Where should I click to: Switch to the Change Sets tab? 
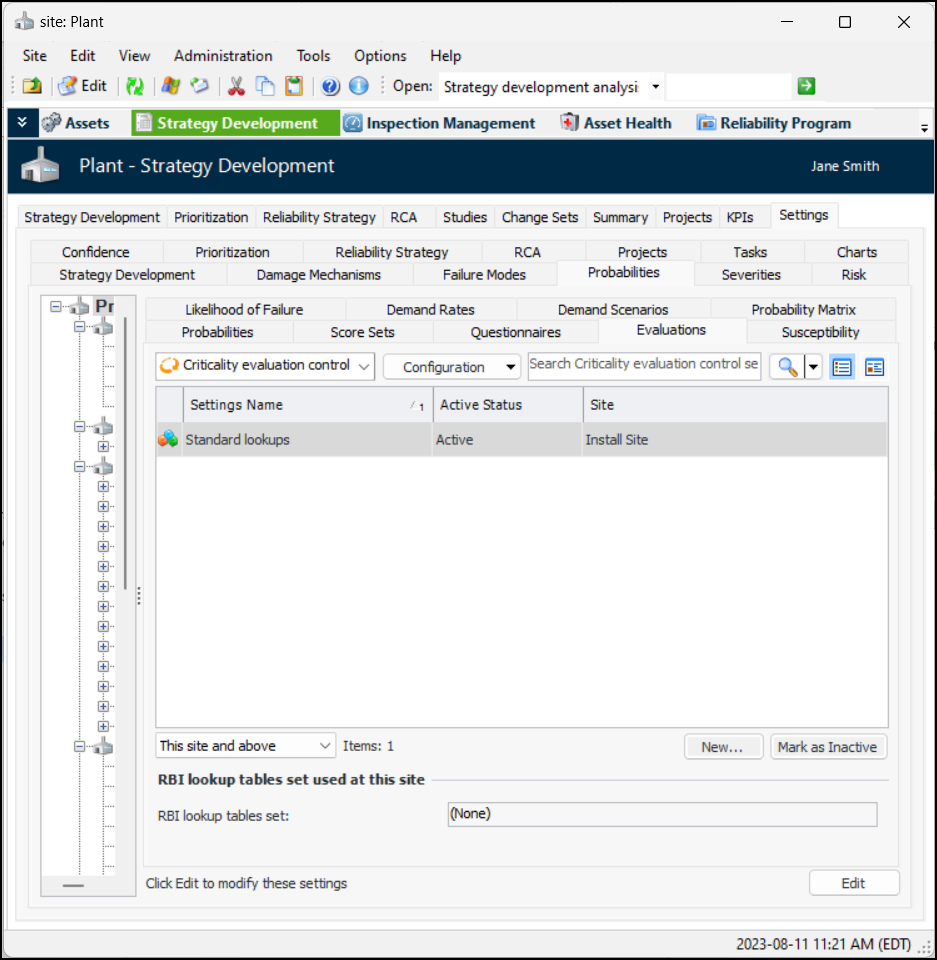pyautogui.click(x=540, y=217)
